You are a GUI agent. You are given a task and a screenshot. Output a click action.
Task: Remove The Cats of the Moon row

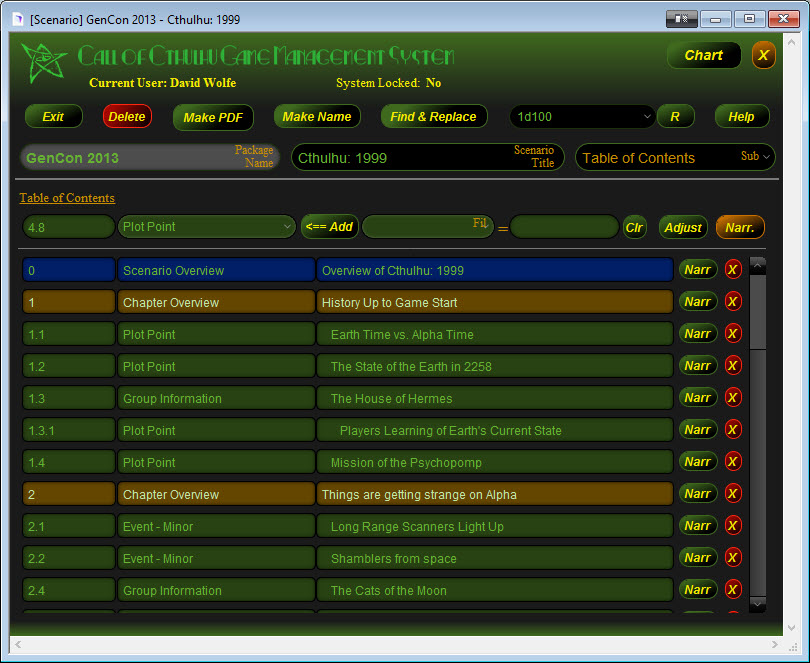click(733, 590)
